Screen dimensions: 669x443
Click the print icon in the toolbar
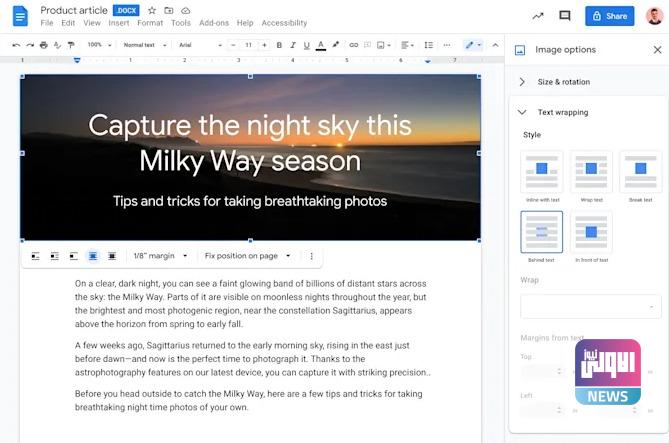pyautogui.click(x=42, y=45)
